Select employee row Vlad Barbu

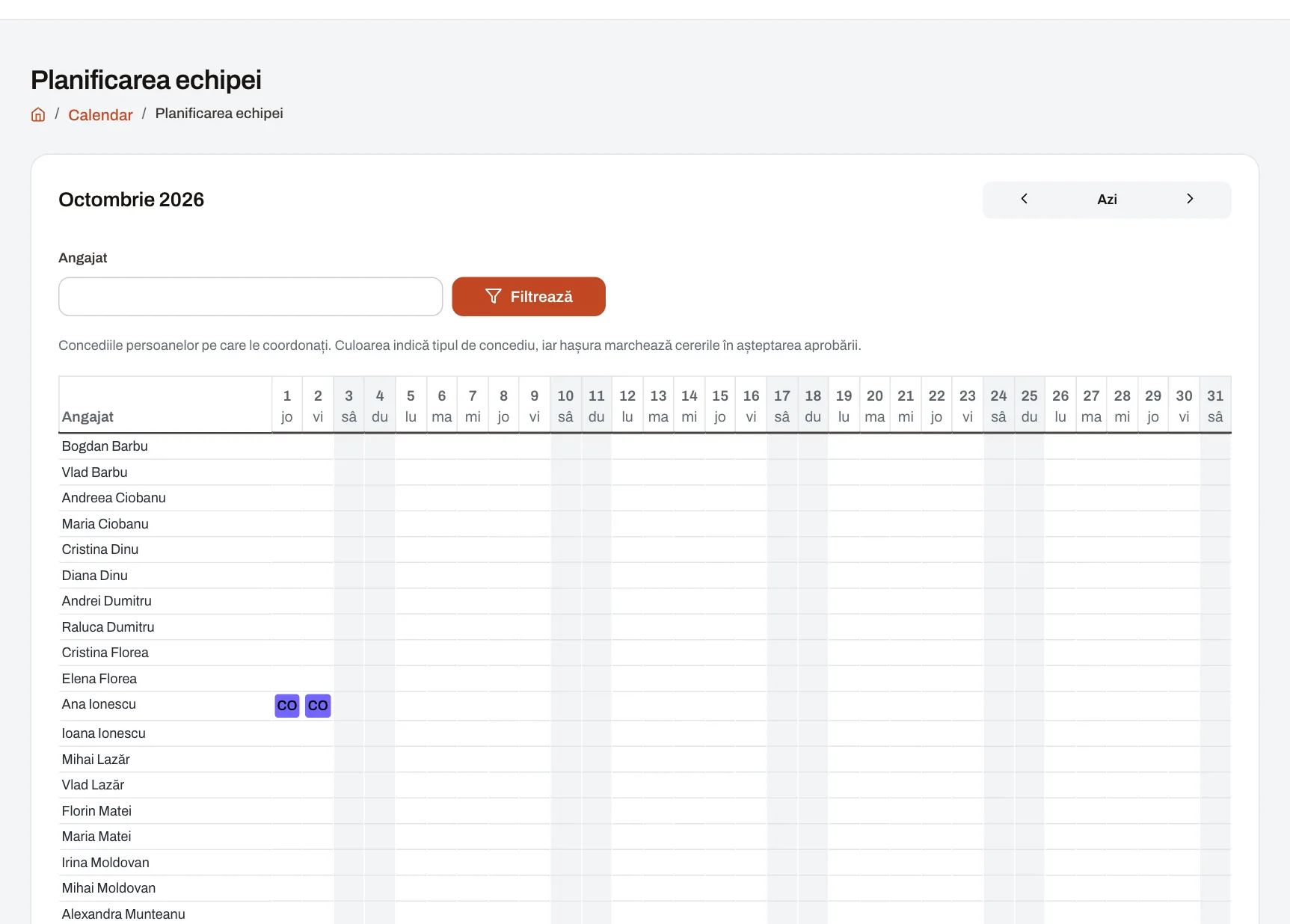pos(645,472)
